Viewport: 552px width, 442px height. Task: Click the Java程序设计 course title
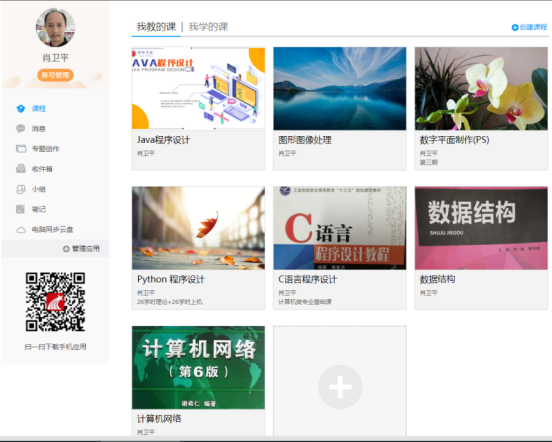163,140
